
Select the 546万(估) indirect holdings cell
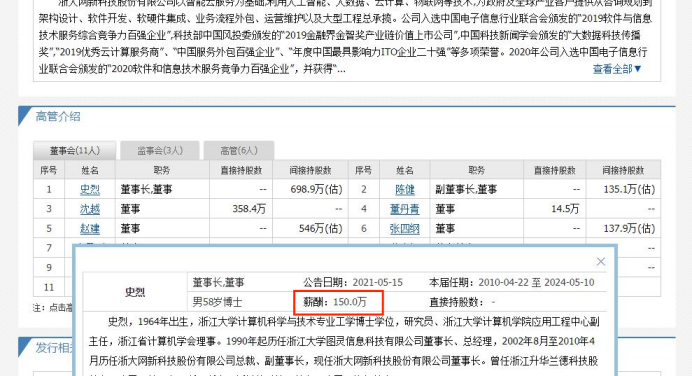[310, 229]
